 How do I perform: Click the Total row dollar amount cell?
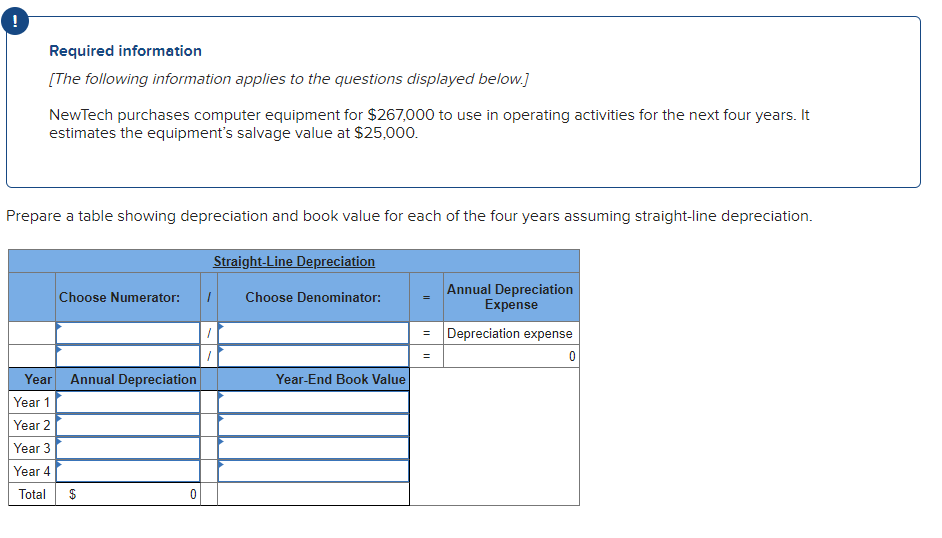click(128, 494)
